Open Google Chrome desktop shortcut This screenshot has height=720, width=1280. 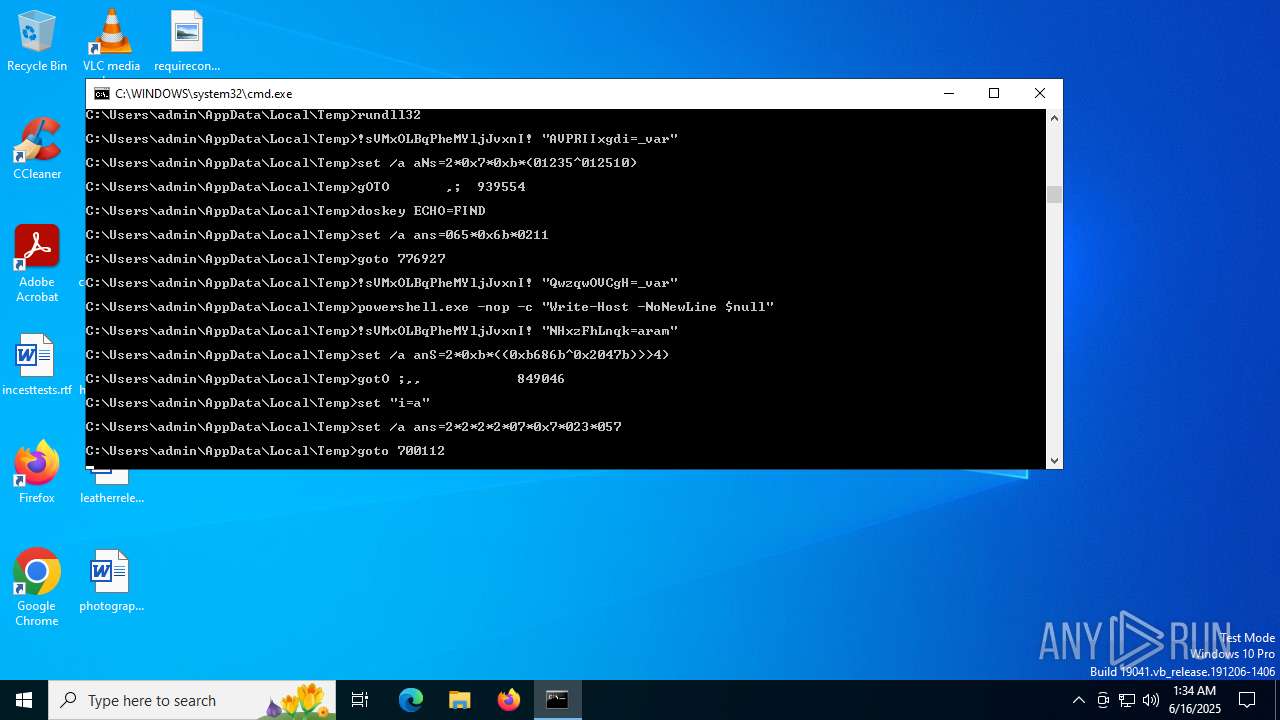tap(37, 588)
